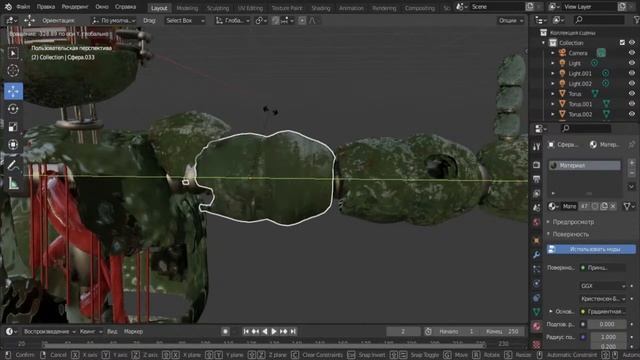This screenshot has width=640, height=360.
Task: Hide the Camera via eye icon
Action: (632, 53)
